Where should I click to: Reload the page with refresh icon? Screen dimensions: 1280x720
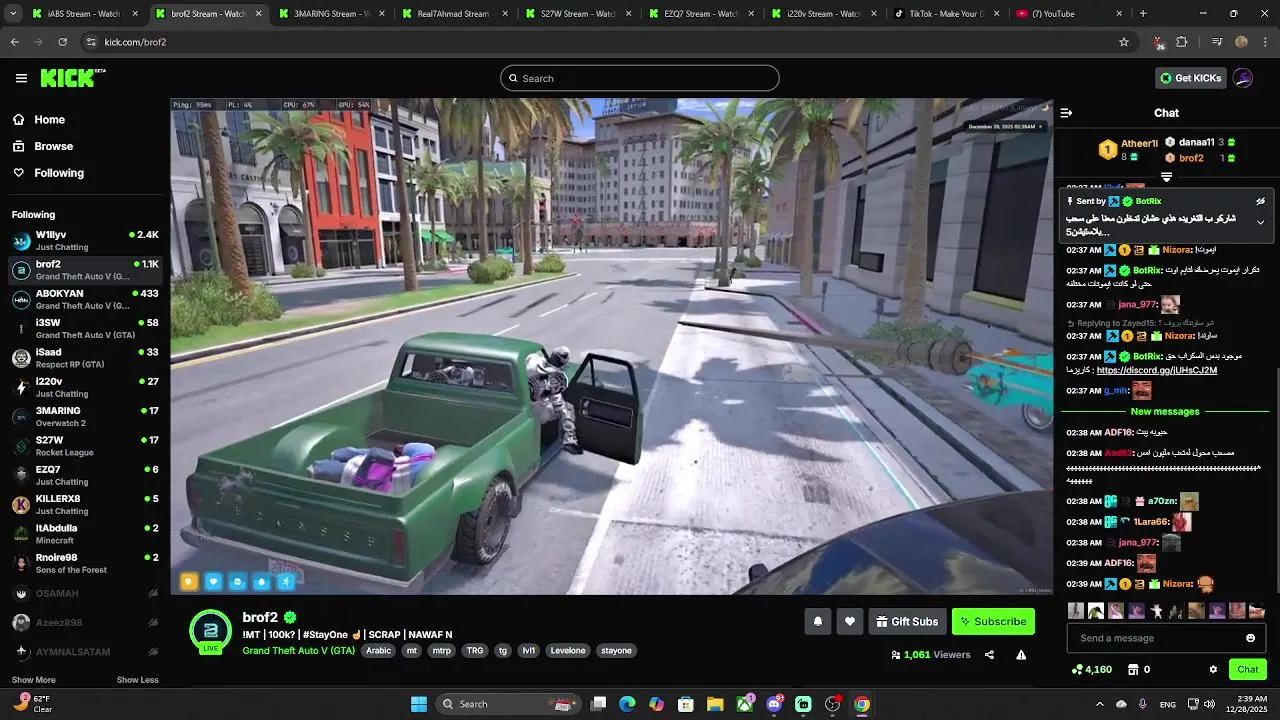pos(63,42)
